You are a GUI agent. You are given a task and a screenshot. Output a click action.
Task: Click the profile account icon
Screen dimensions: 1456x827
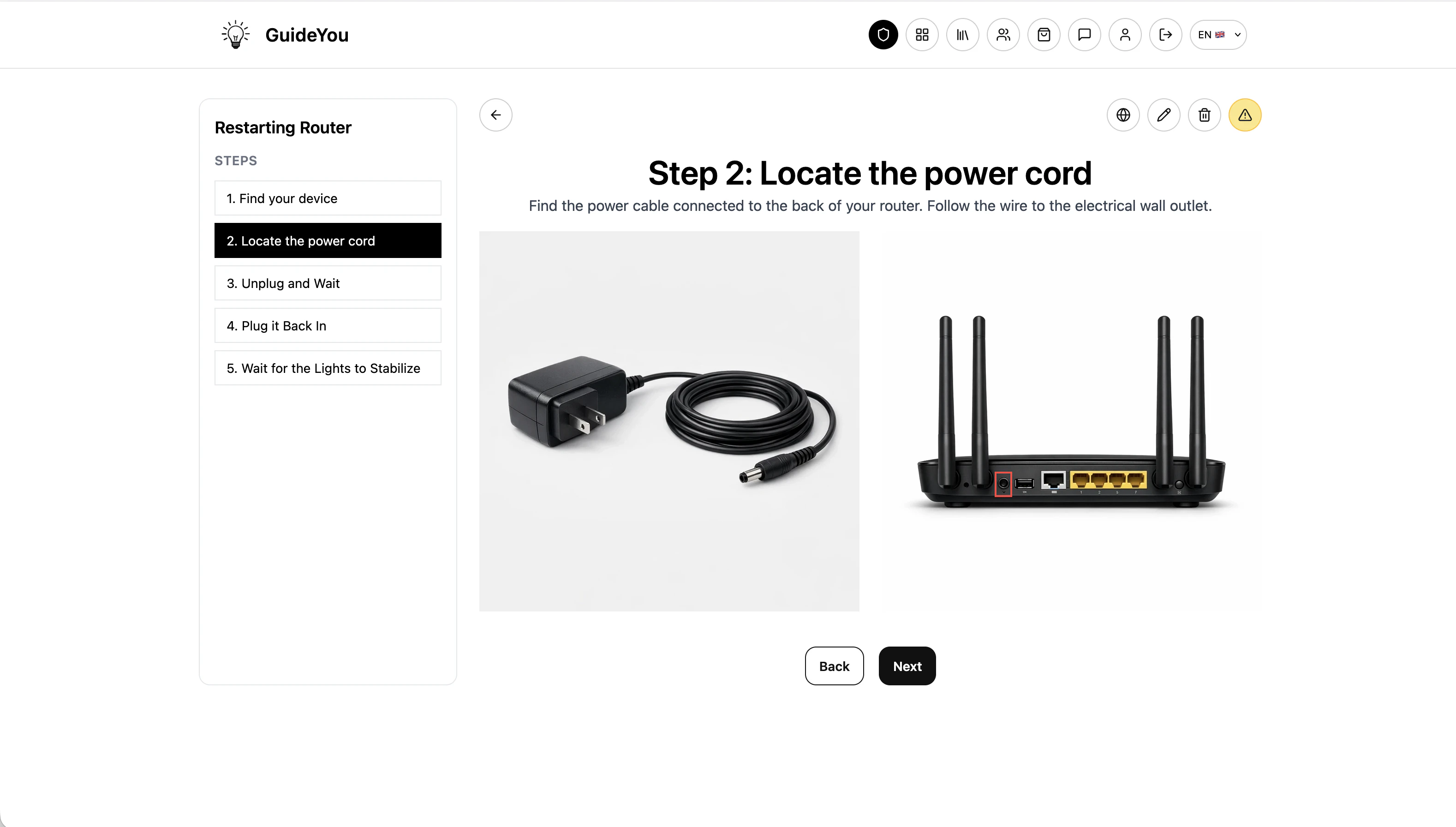[1125, 35]
